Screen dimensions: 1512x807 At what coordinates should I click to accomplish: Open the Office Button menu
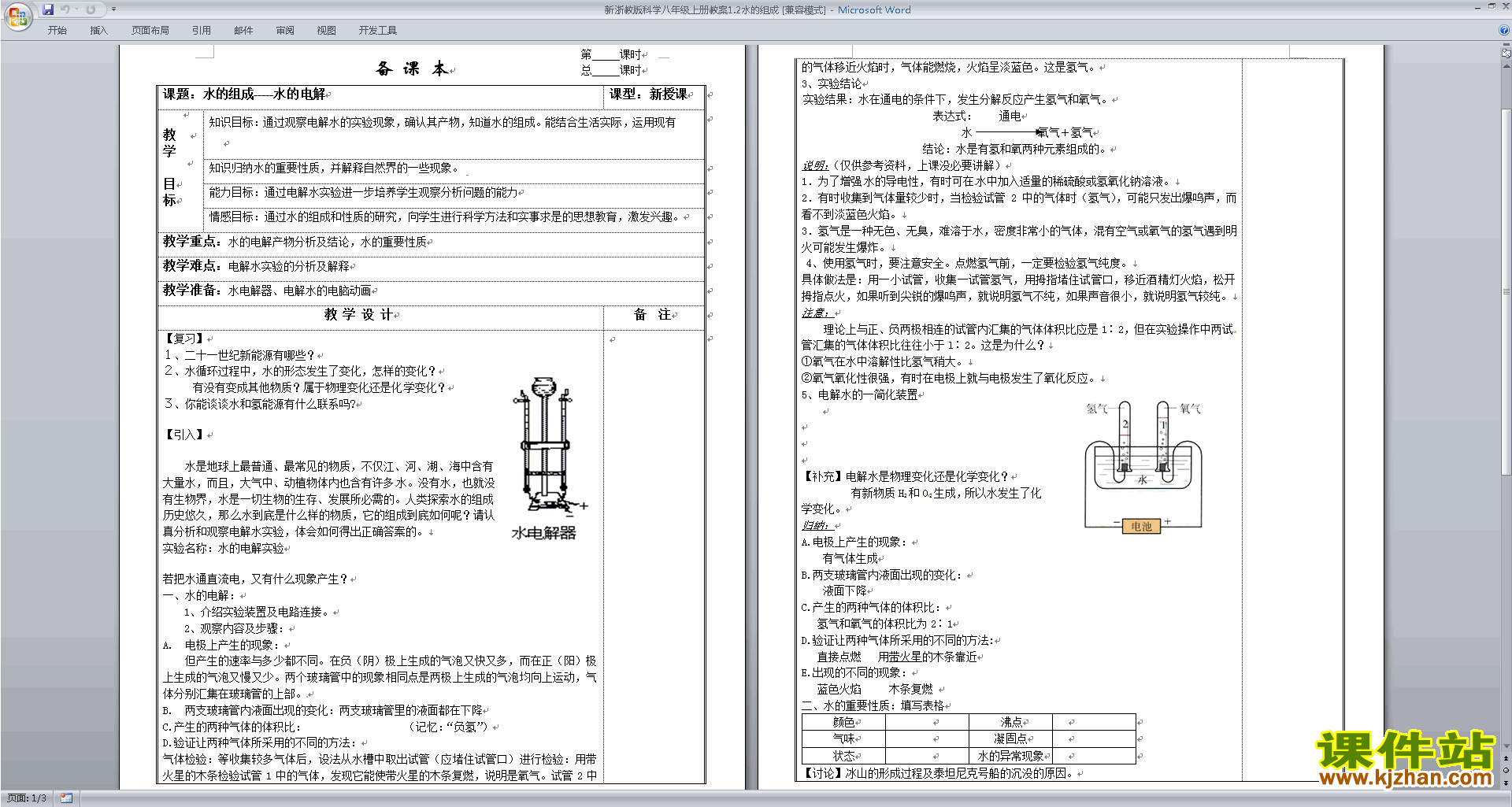(17, 16)
